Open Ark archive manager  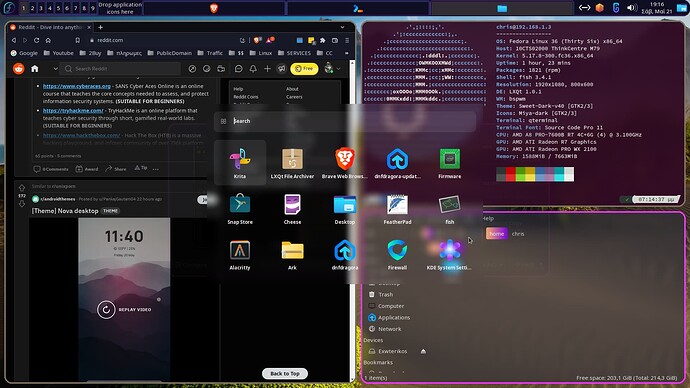coord(292,255)
